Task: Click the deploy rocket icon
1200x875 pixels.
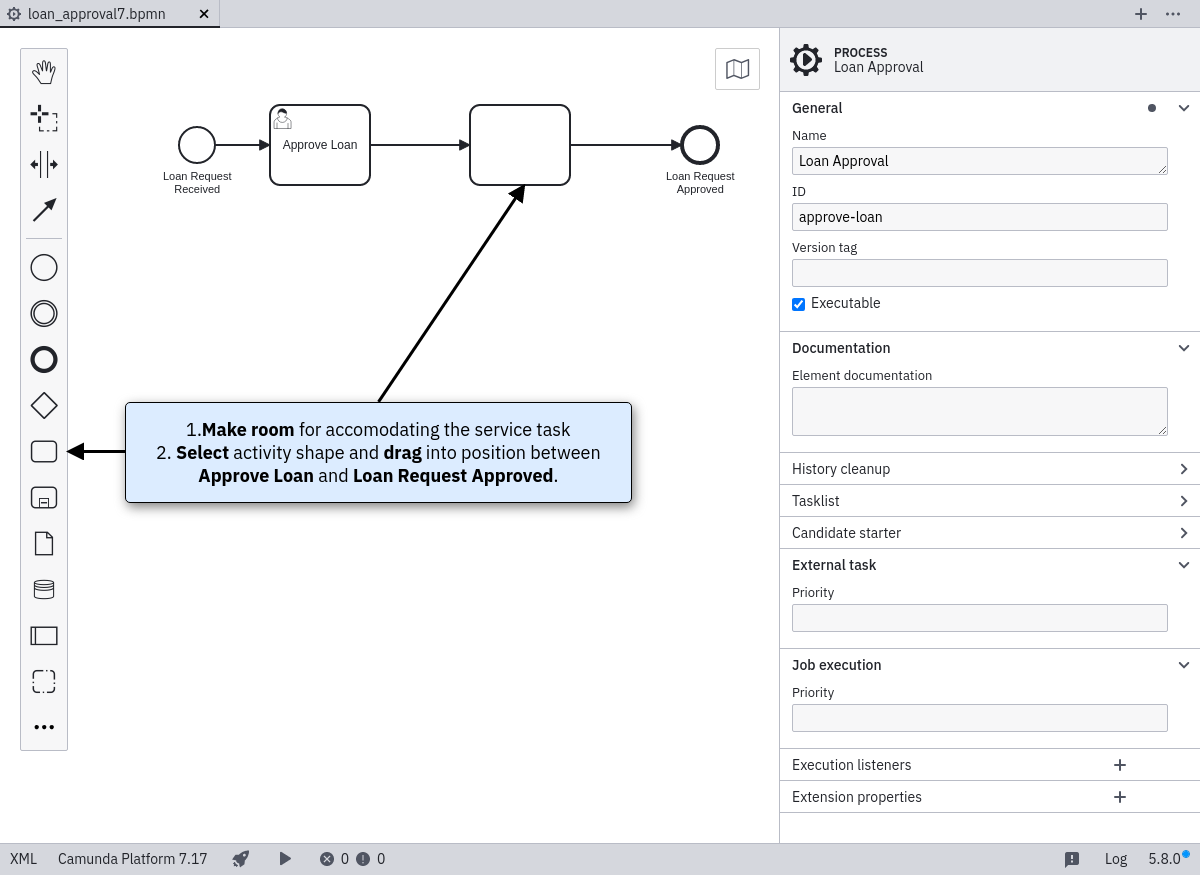Action: point(241,859)
